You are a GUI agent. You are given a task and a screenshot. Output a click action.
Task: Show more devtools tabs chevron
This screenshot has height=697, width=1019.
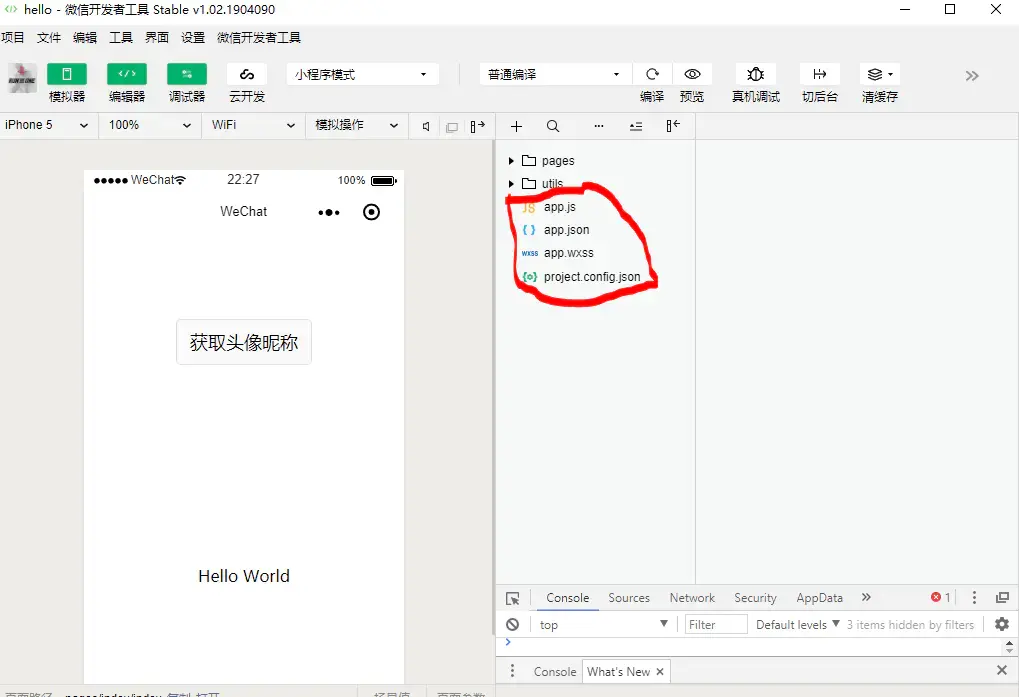click(x=866, y=597)
